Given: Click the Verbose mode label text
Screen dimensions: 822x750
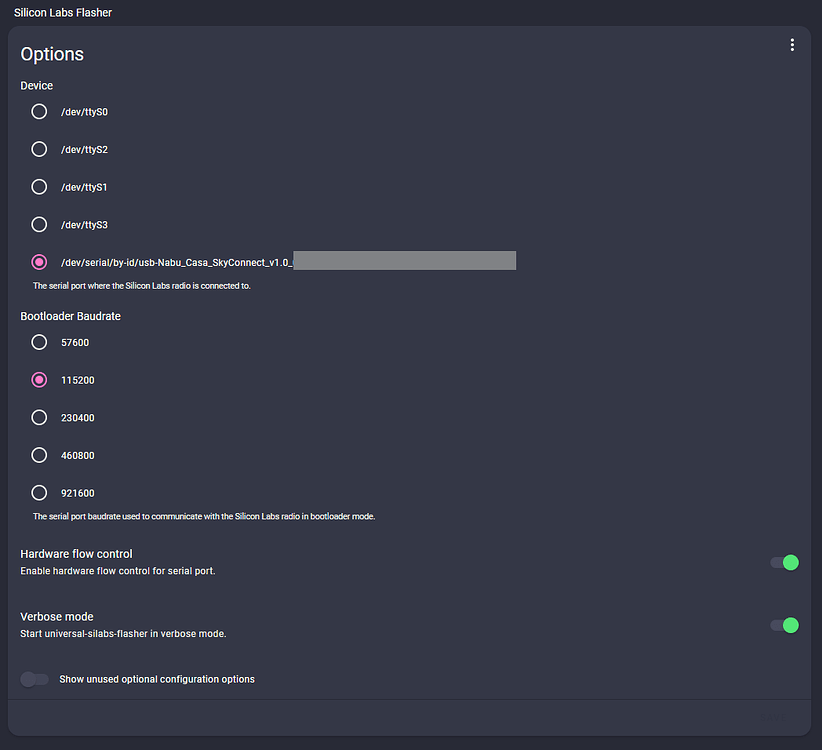Looking at the screenshot, I should (x=57, y=616).
